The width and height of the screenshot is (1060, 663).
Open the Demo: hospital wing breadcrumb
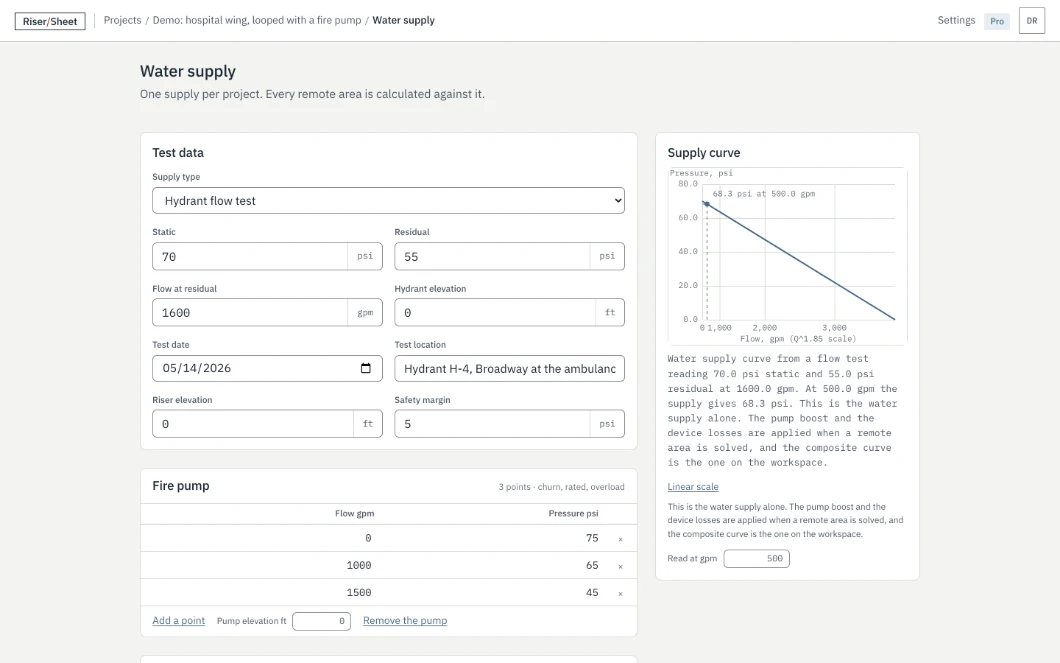[257, 20]
